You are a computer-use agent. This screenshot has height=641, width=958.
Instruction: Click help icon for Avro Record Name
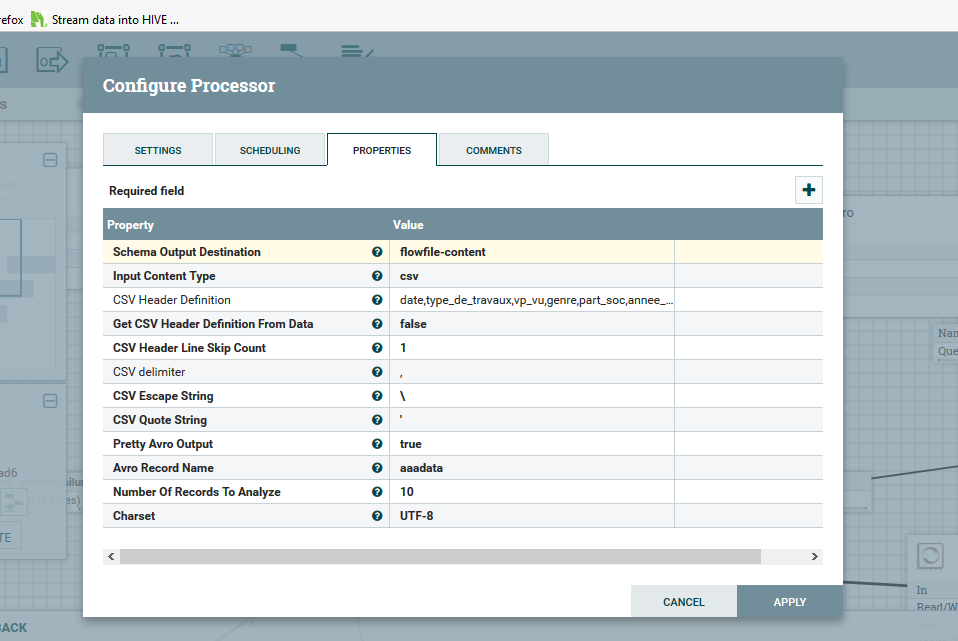(x=377, y=468)
